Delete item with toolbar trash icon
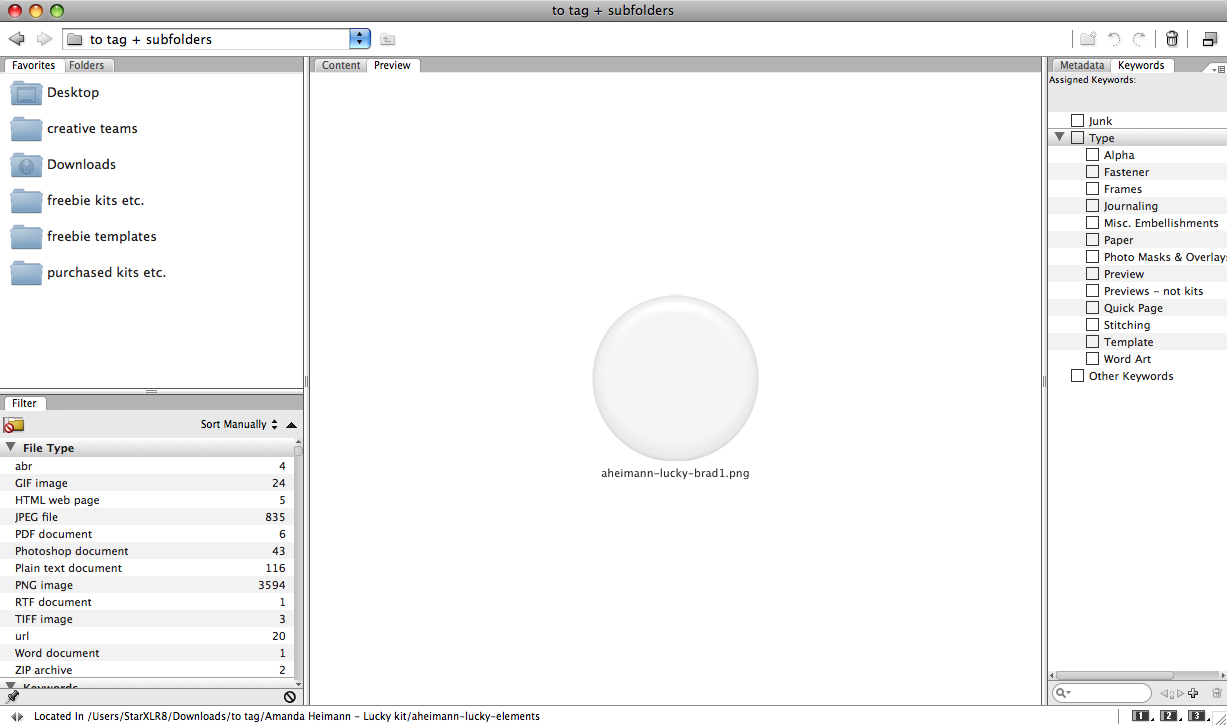Image resolution: width=1227 pixels, height=726 pixels. (x=1172, y=39)
